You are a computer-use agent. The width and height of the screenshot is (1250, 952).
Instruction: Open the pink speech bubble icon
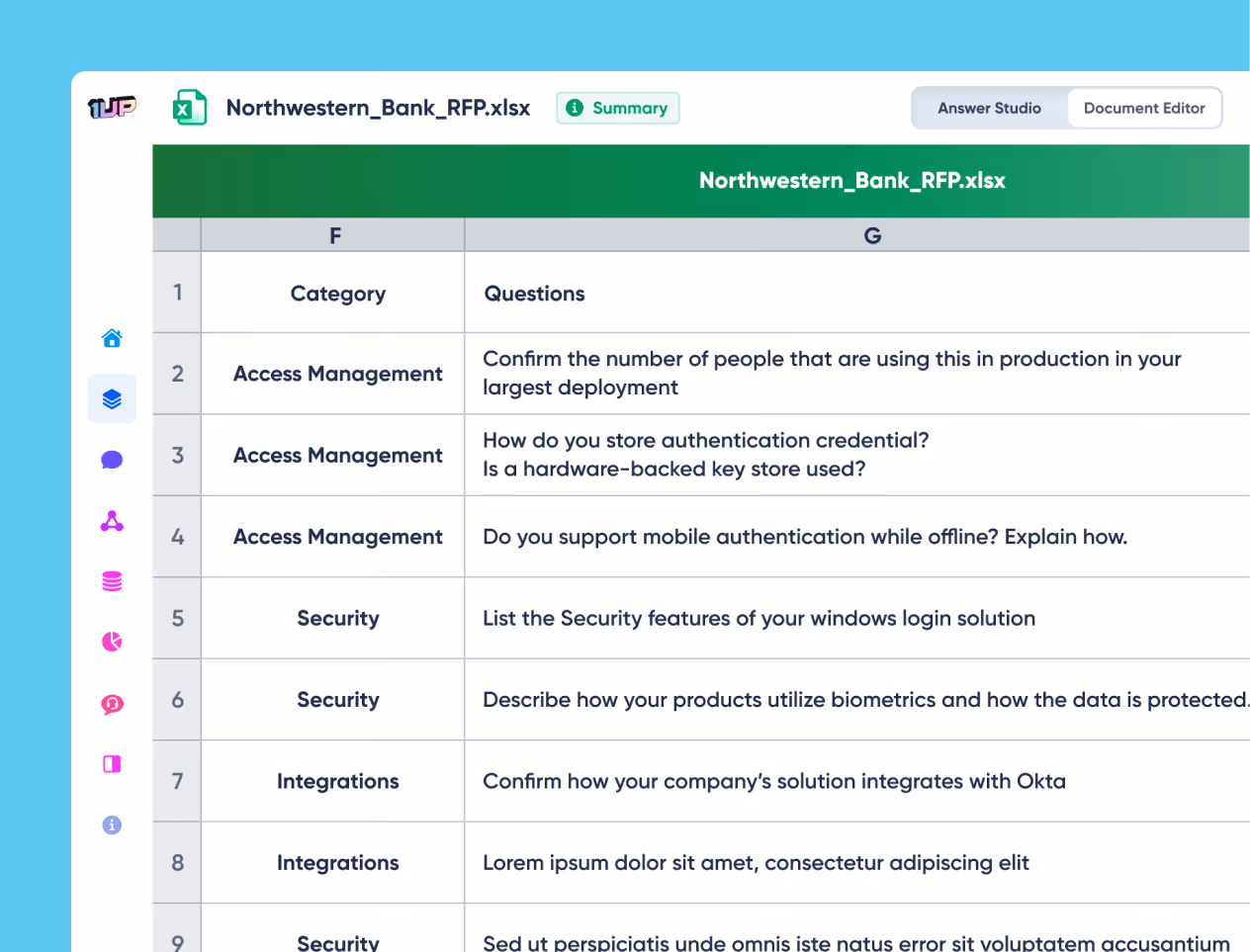112,704
